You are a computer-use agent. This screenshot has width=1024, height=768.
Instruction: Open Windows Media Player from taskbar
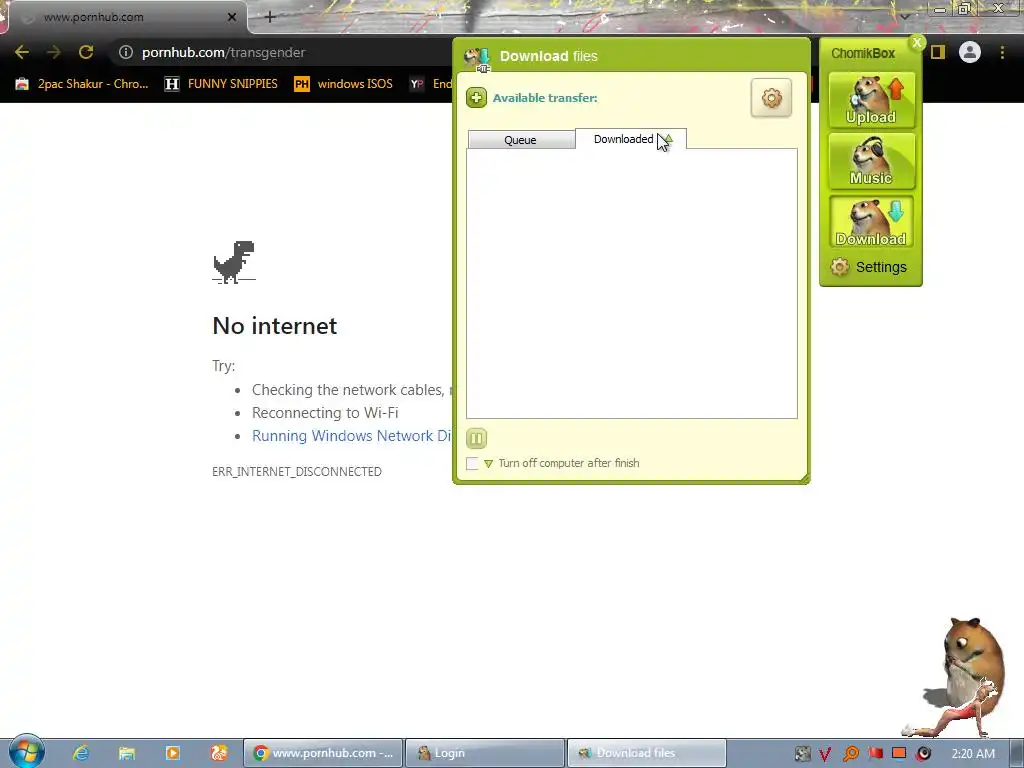pos(173,753)
